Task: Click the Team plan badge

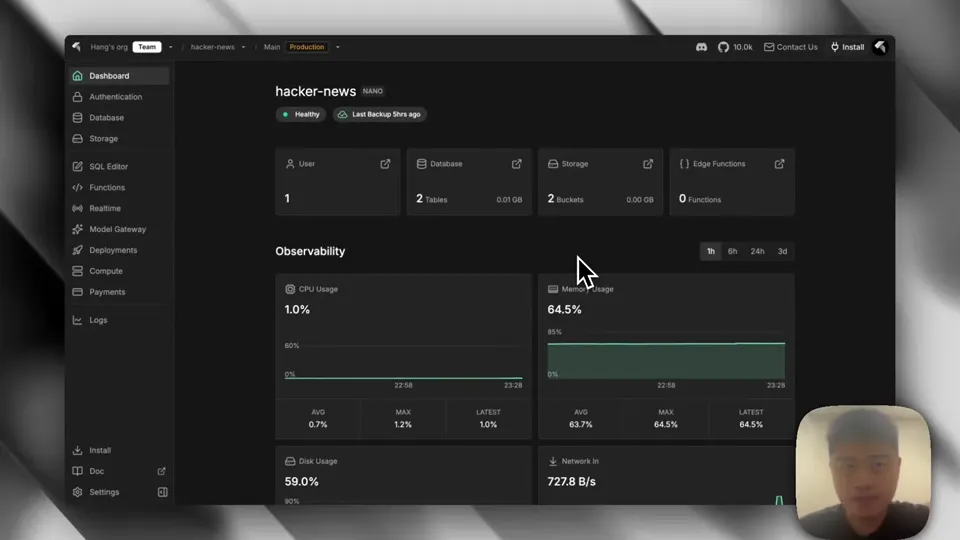Action: [x=147, y=47]
